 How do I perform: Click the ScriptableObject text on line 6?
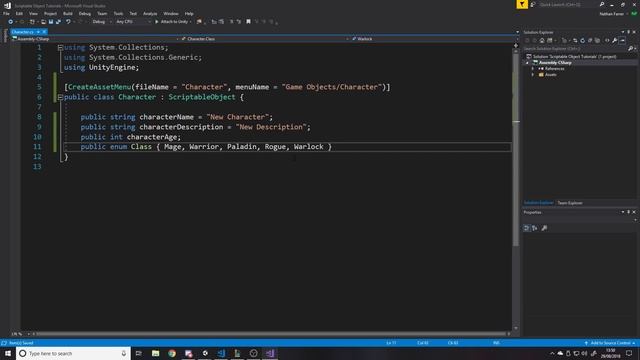pos(202,97)
